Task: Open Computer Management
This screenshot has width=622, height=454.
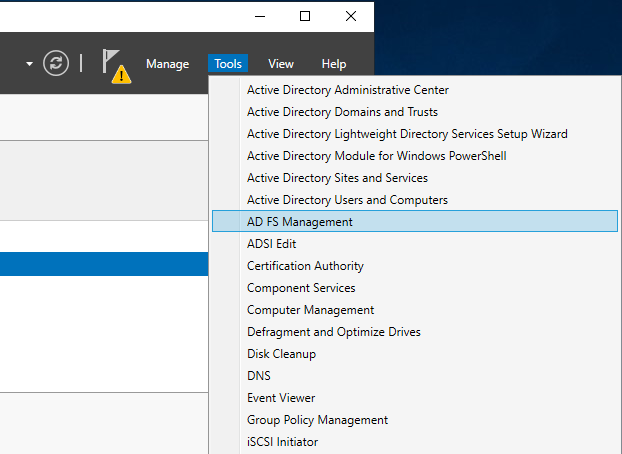Action: pyautogui.click(x=310, y=310)
